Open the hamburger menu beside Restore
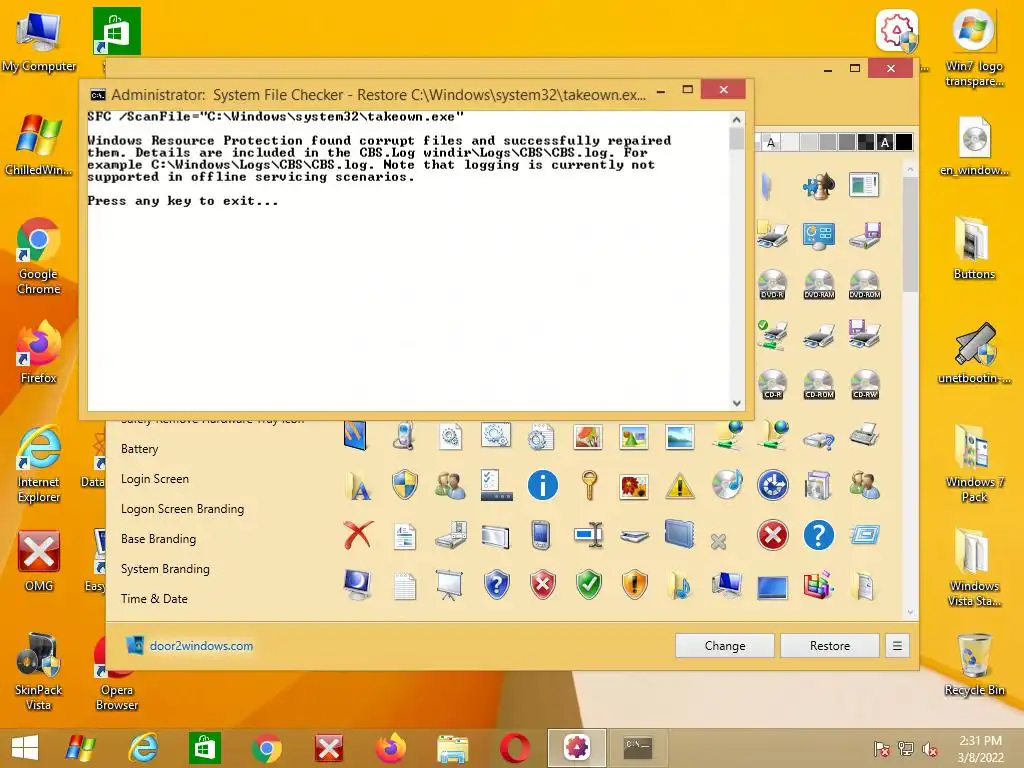The image size is (1024, 768). point(897,646)
